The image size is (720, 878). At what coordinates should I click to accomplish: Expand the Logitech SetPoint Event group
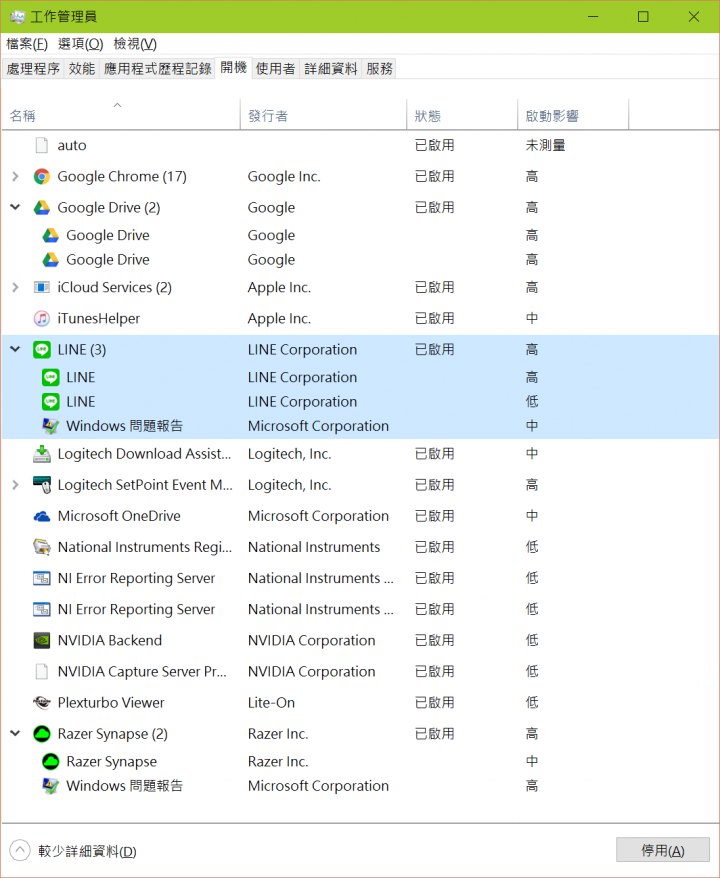15,485
